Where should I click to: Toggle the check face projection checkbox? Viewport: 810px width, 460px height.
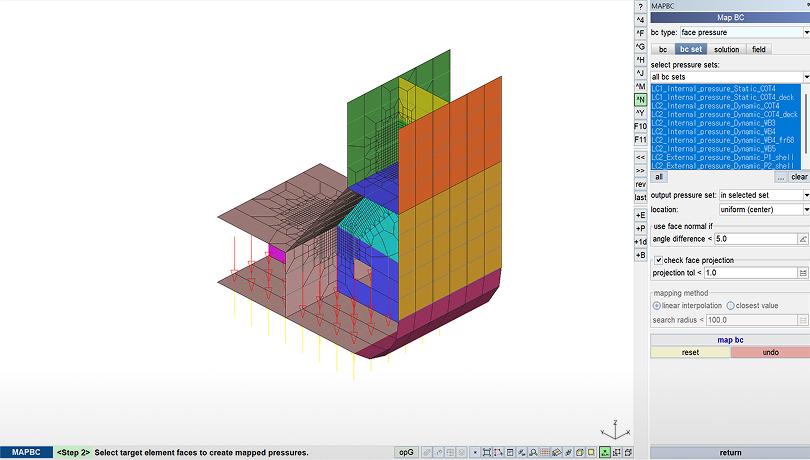[x=658, y=260]
